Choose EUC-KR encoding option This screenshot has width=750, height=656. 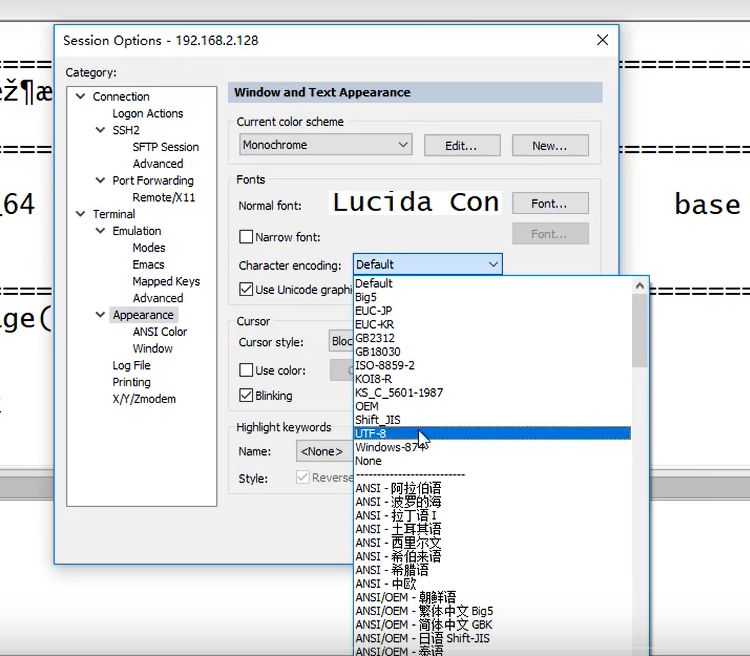pyautogui.click(x=492, y=324)
